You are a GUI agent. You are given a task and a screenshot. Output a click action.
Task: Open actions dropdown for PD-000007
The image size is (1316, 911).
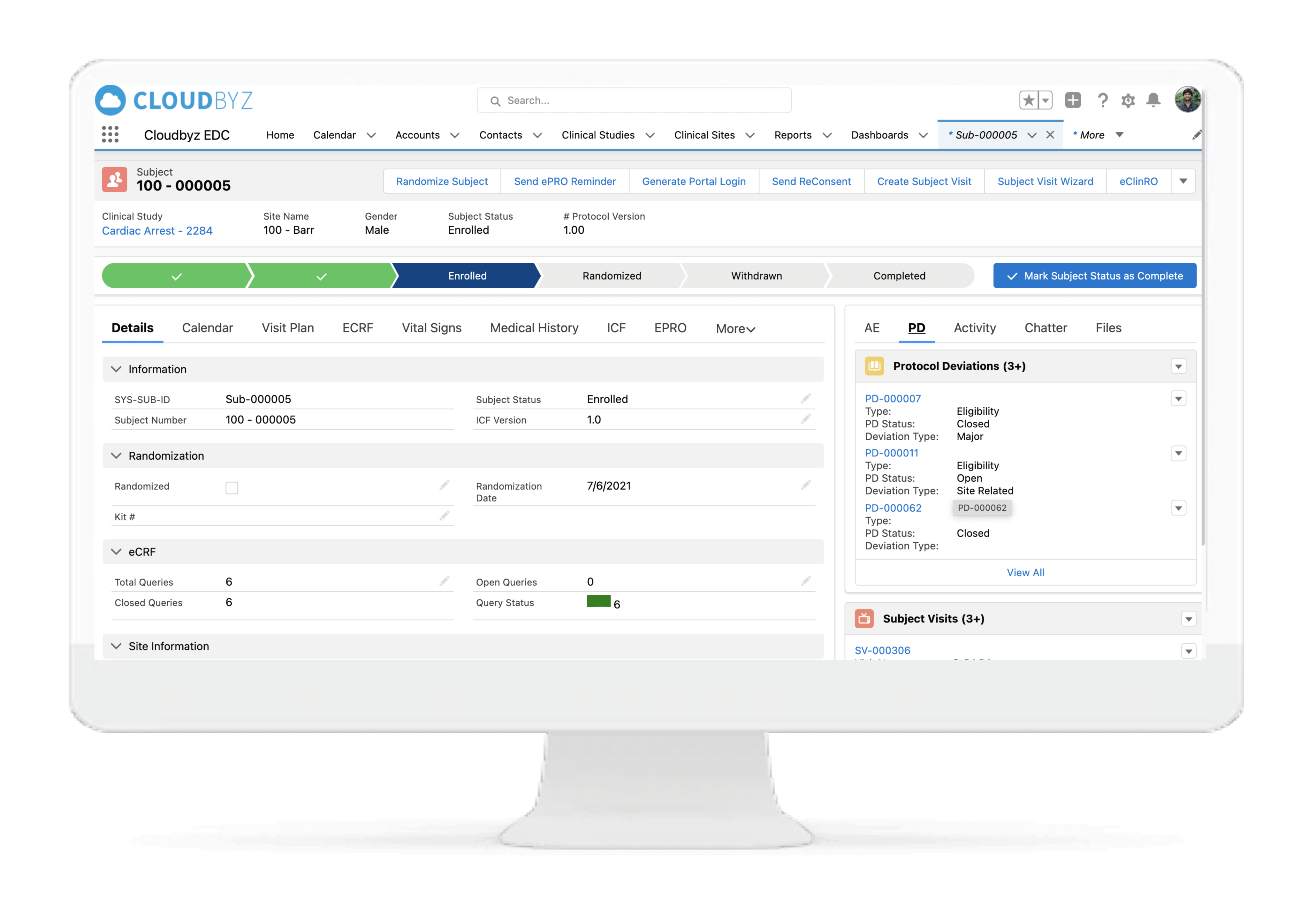pyautogui.click(x=1178, y=398)
